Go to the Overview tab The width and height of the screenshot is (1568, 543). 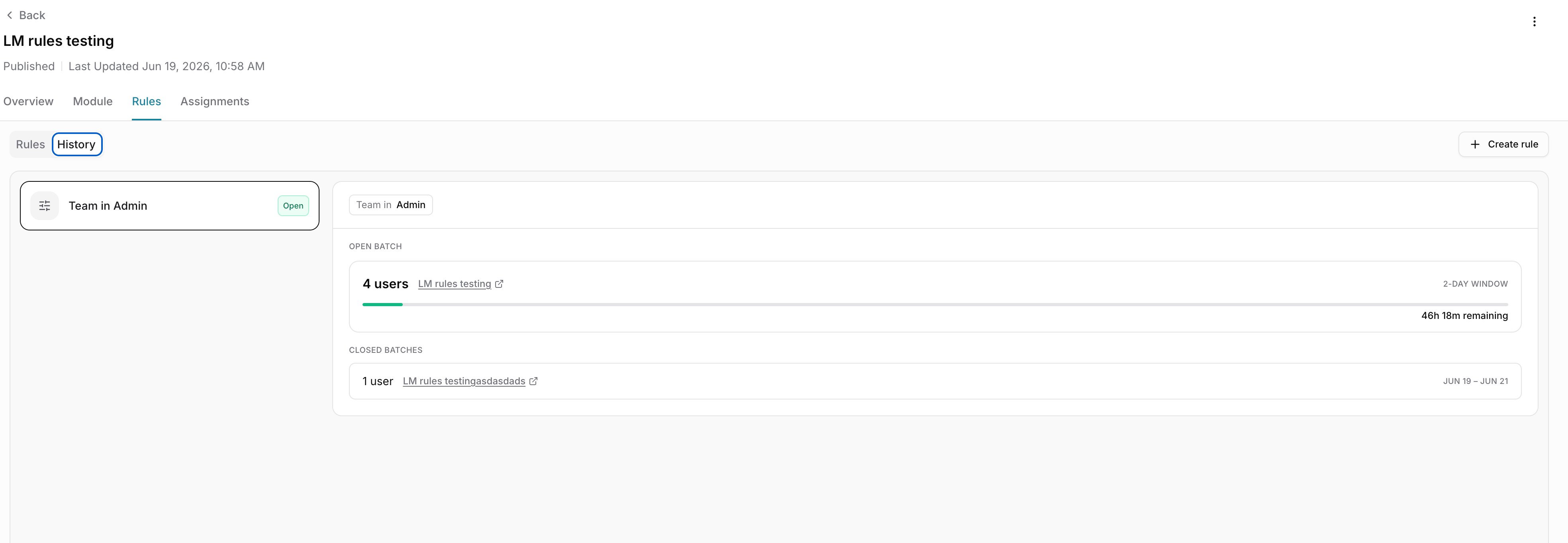[x=29, y=101]
